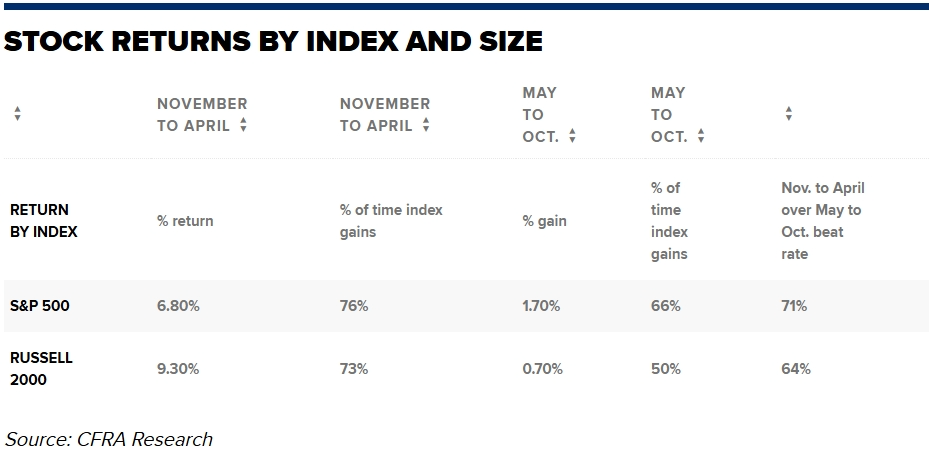Click the 1.70% gain cell
This screenshot has height=456, width=929.
pos(543,306)
